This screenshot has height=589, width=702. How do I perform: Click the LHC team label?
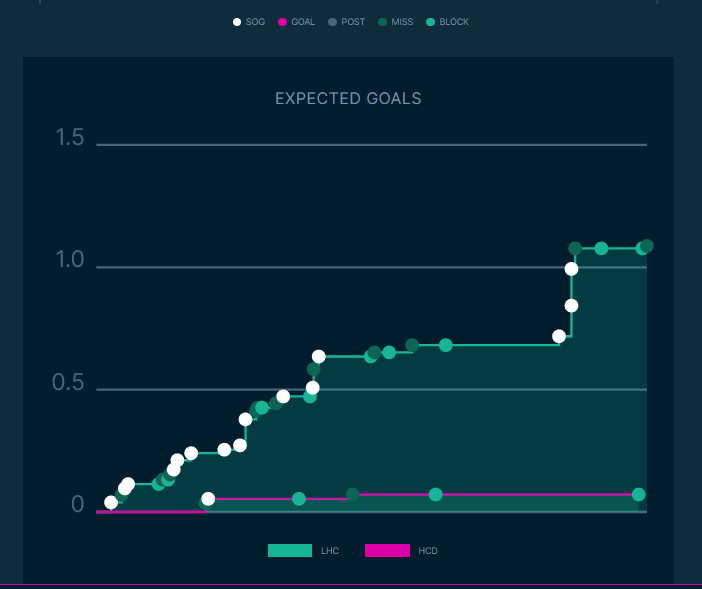(330, 551)
